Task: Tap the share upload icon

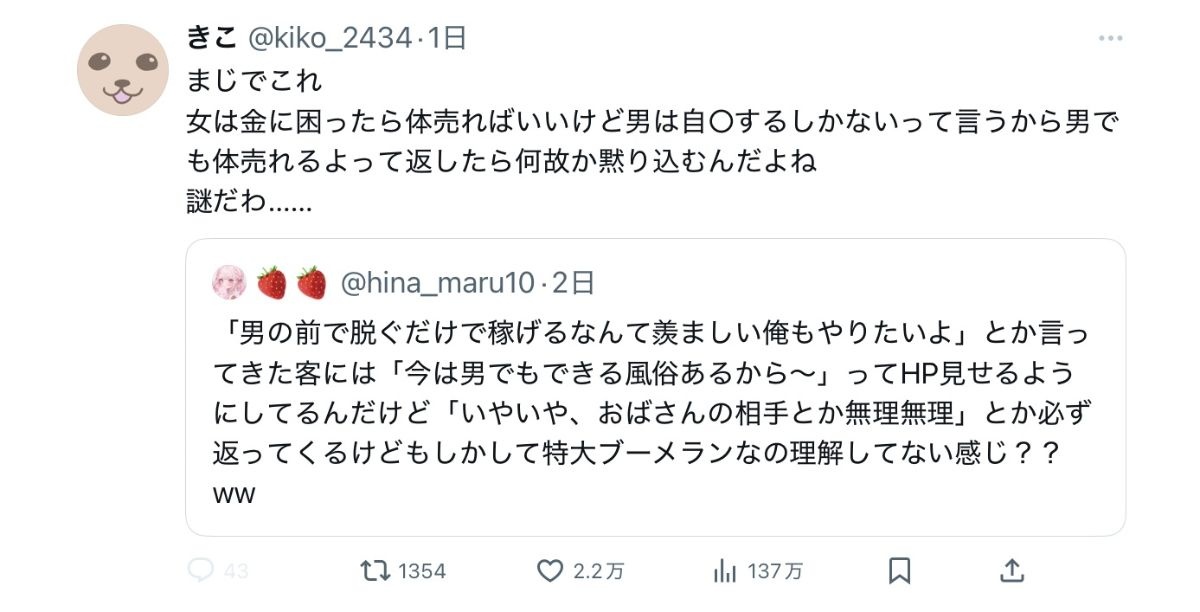Action: pos(1012,571)
